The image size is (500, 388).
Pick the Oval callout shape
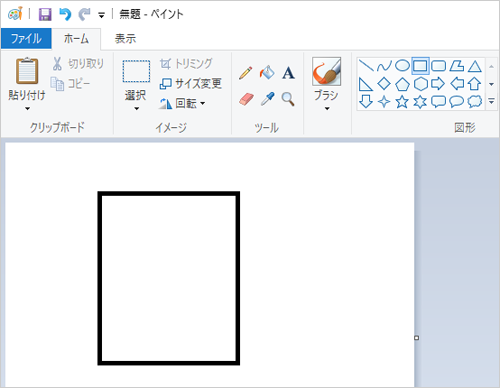tap(456, 101)
